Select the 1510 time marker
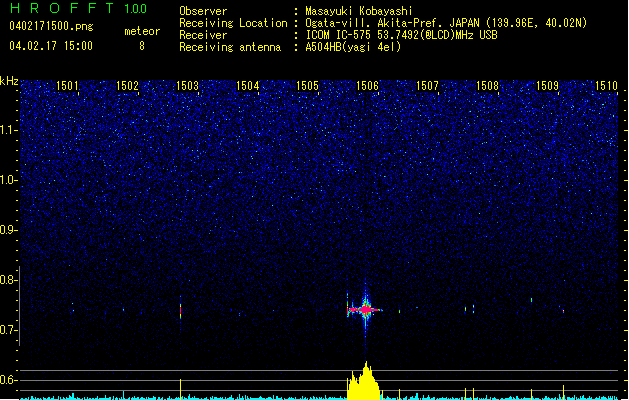 coord(606,86)
